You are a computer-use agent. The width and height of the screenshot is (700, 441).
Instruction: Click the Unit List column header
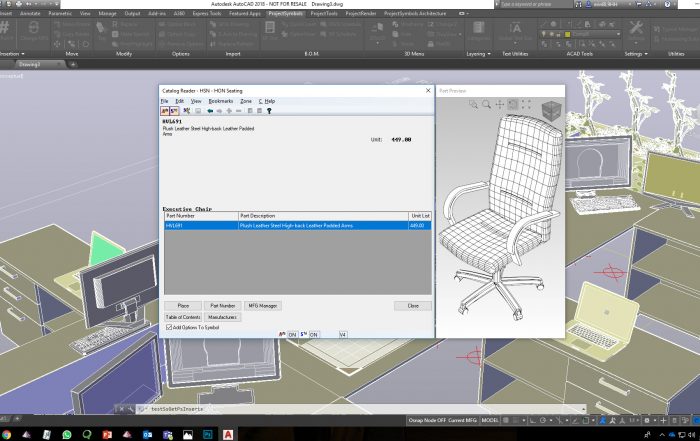tap(420, 216)
